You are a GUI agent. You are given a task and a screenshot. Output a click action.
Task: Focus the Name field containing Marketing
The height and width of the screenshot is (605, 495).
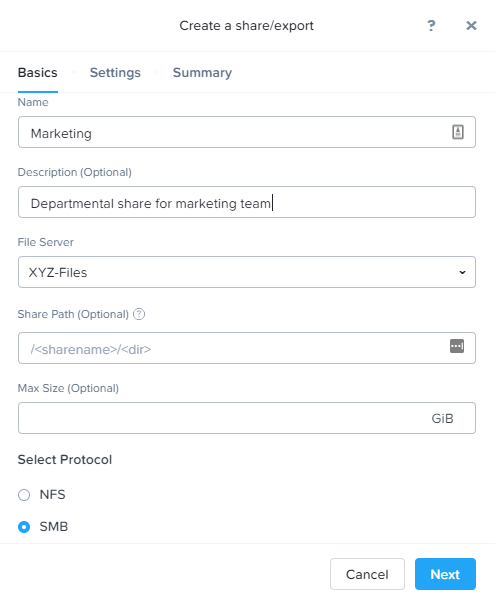[247, 132]
